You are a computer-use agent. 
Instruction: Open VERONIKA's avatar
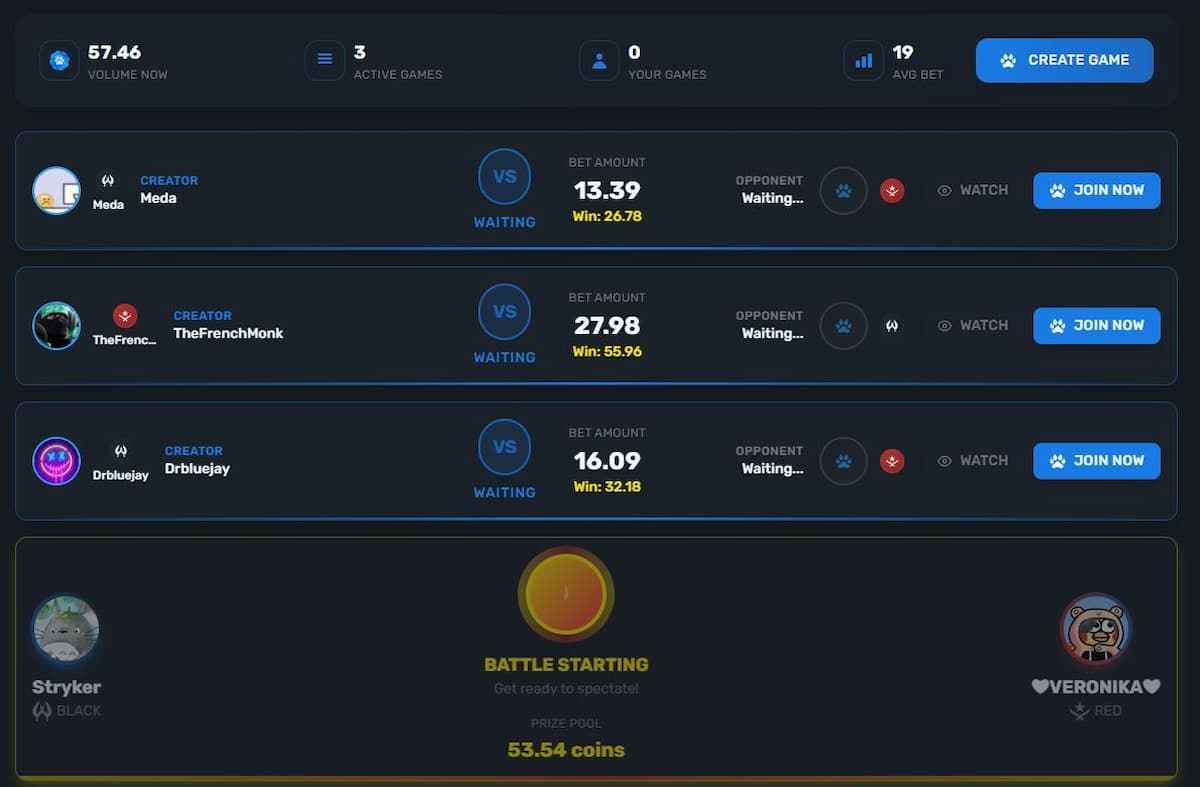pyautogui.click(x=1095, y=629)
